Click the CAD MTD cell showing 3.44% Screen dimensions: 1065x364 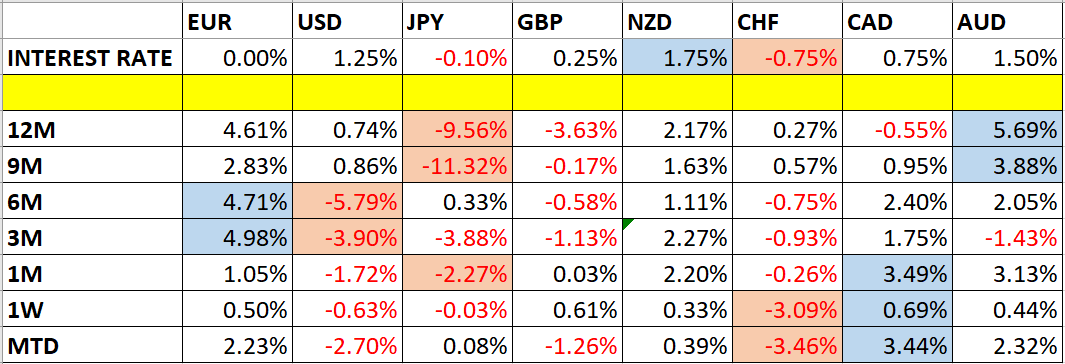[898, 346]
